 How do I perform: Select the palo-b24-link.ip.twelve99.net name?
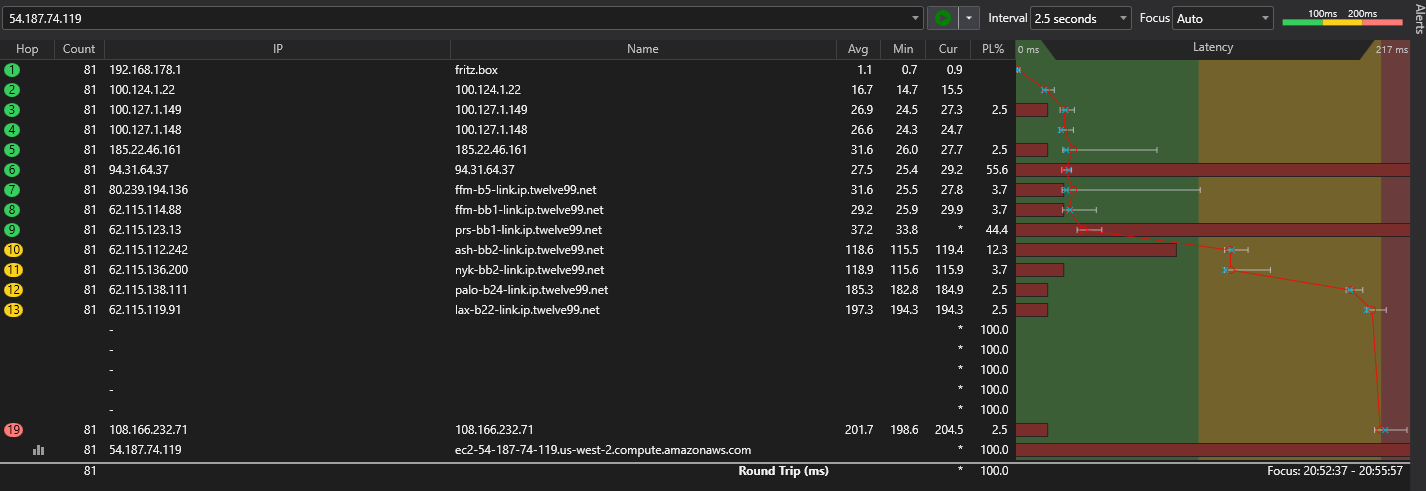tap(531, 290)
